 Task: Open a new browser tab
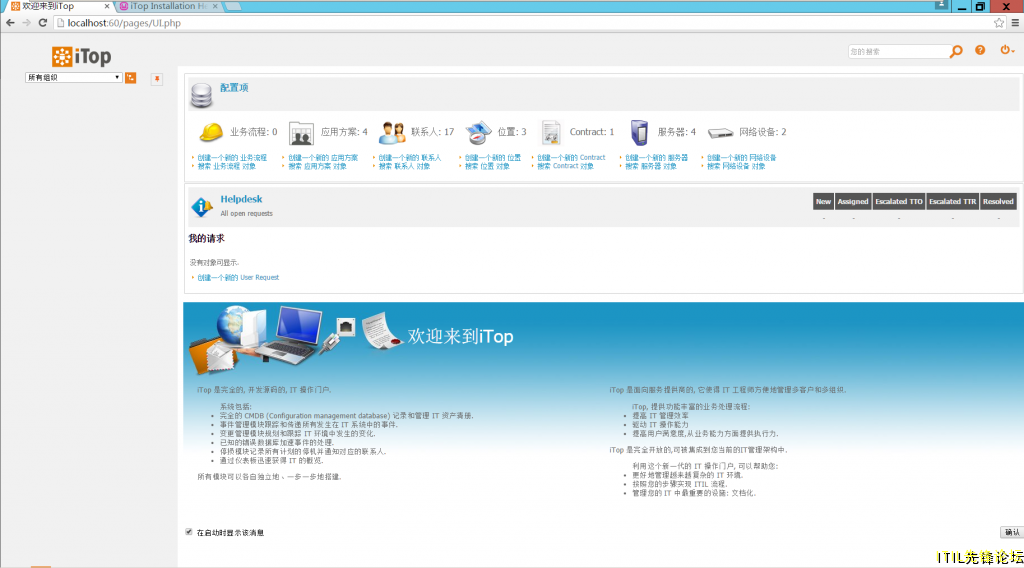tap(233, 6)
